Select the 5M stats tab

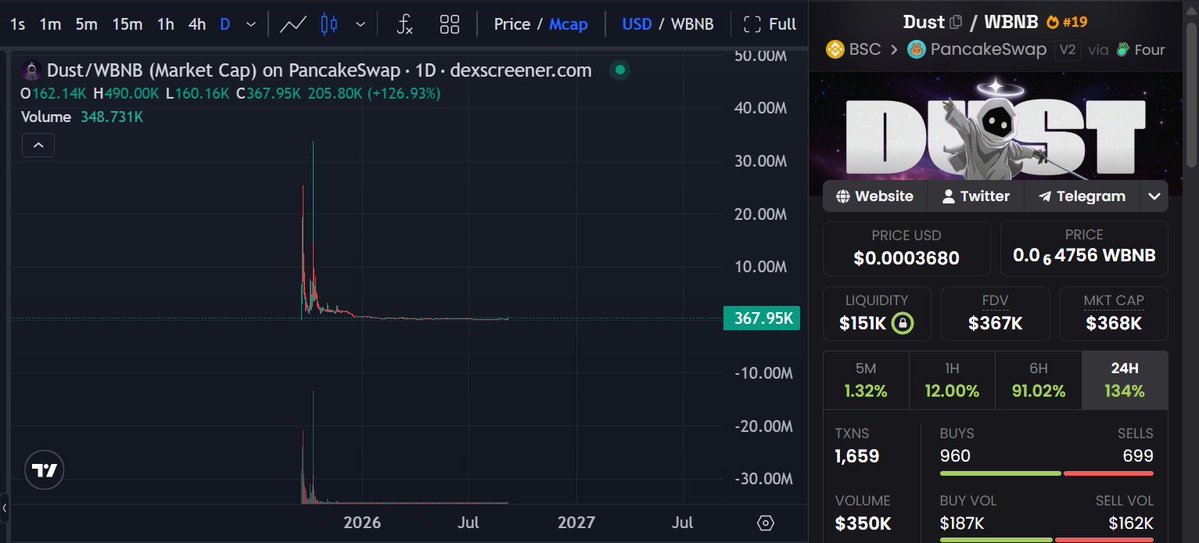tap(866, 380)
